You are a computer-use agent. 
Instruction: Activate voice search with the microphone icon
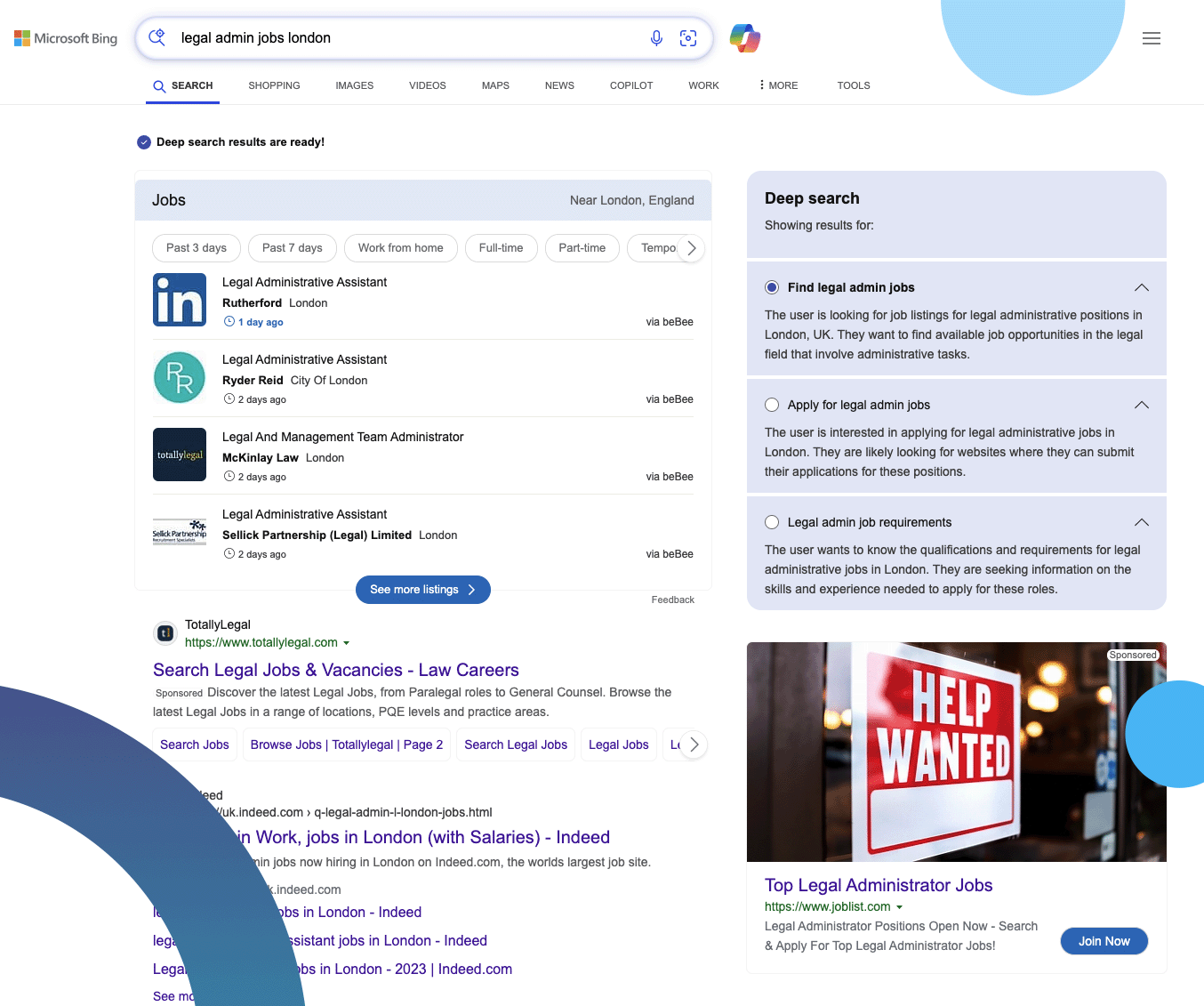tap(656, 38)
